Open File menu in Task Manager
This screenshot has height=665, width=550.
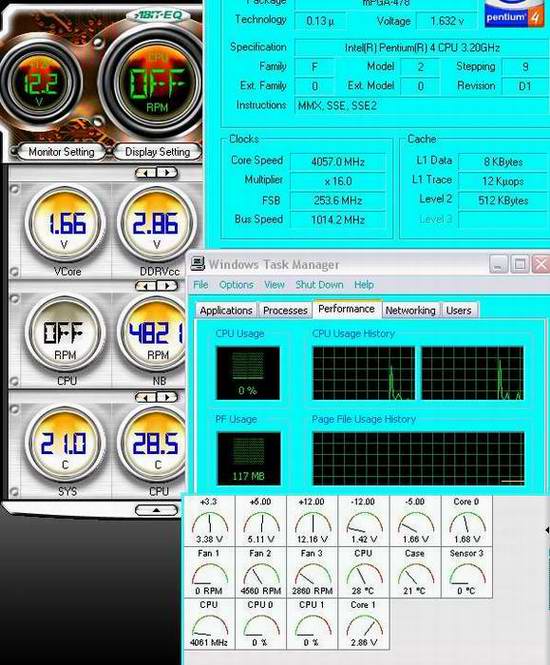pyautogui.click(x=201, y=285)
